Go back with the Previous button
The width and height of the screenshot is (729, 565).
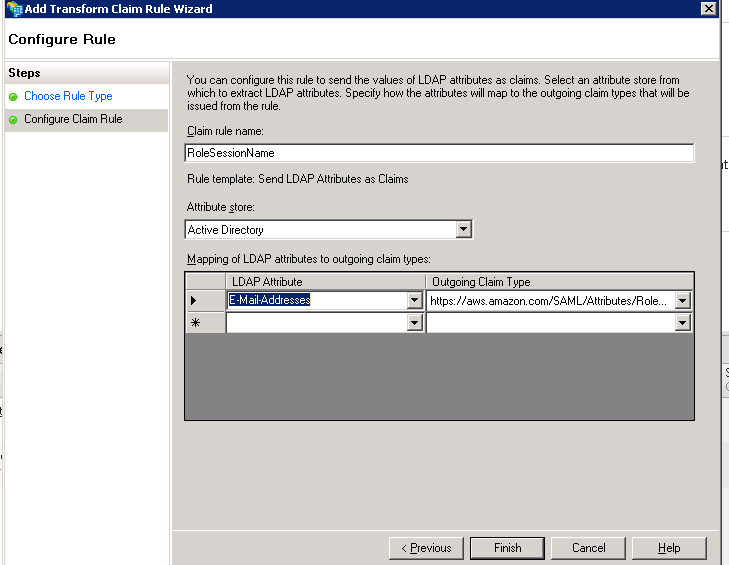click(x=426, y=548)
